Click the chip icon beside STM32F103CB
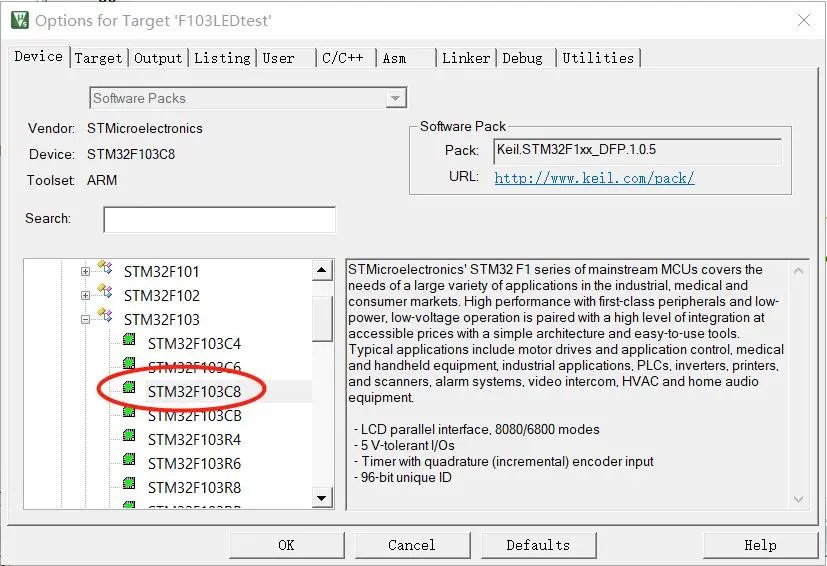The height and width of the screenshot is (566, 827). 129,411
